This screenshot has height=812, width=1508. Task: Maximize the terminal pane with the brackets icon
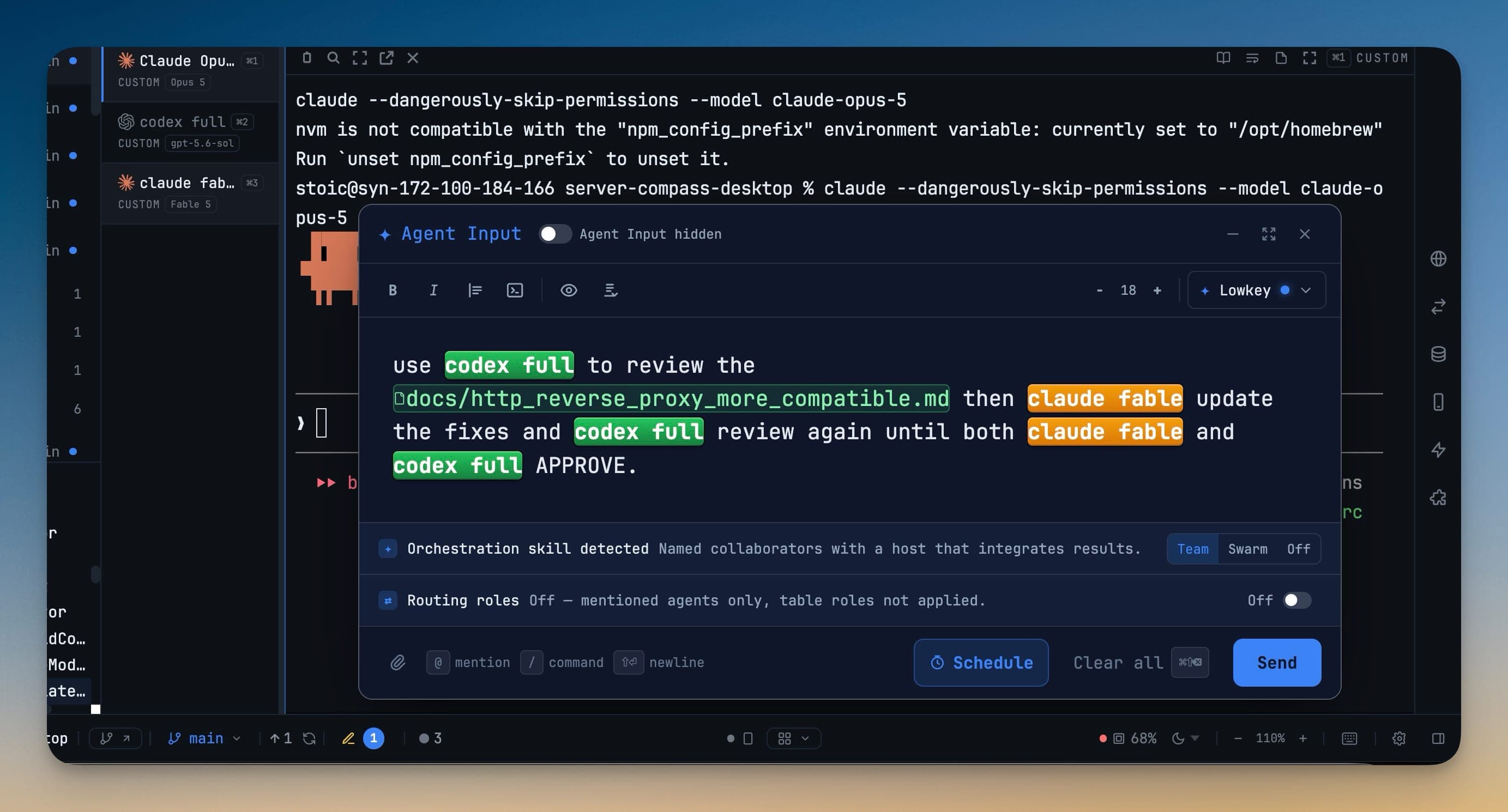tap(359, 57)
